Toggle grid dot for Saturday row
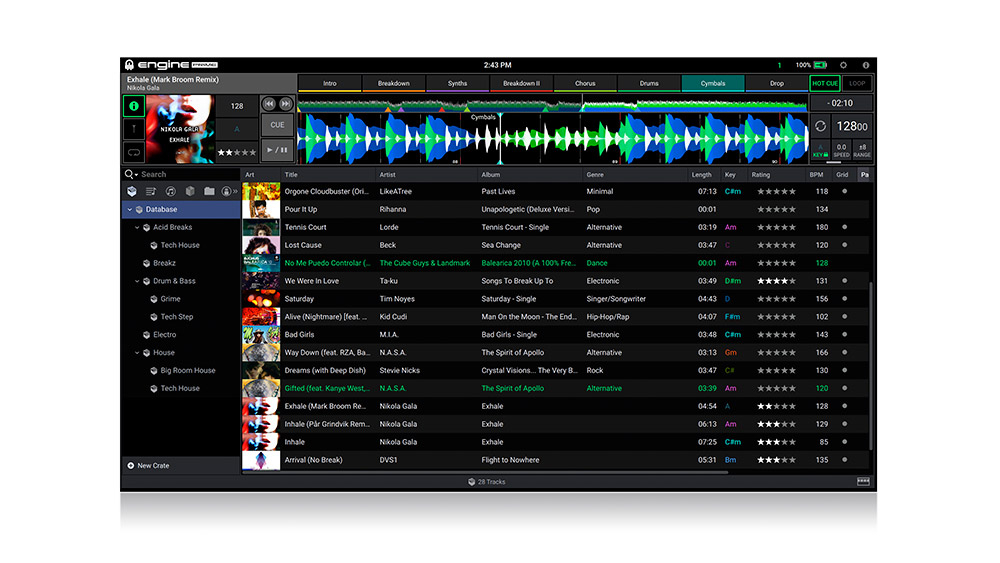This screenshot has height=563, width=1000. click(844, 299)
